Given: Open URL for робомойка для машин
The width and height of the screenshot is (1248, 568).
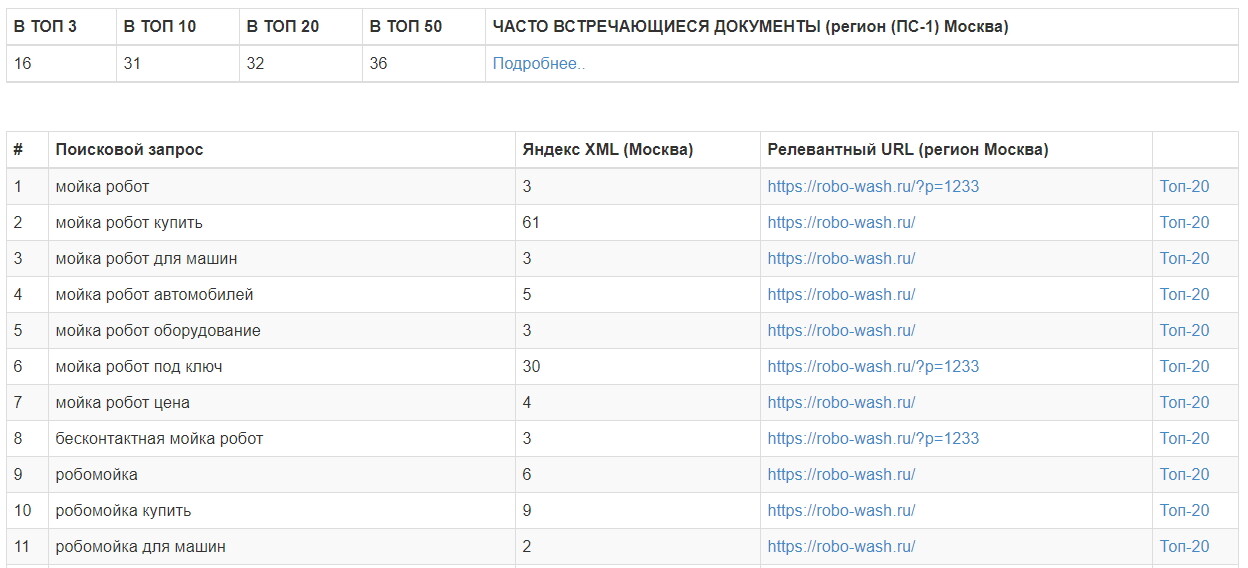Looking at the screenshot, I should coord(841,546).
